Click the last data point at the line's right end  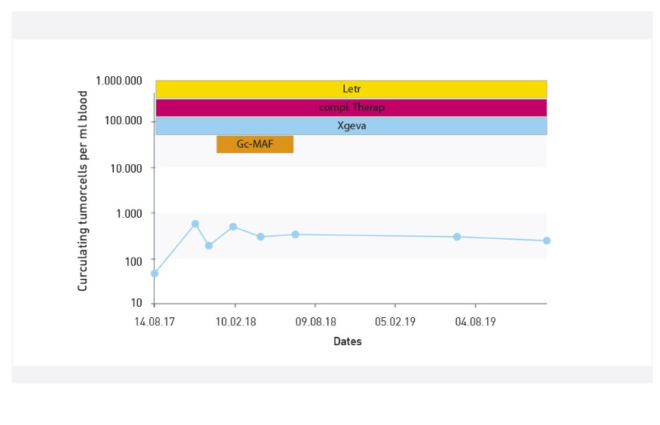pos(547,240)
